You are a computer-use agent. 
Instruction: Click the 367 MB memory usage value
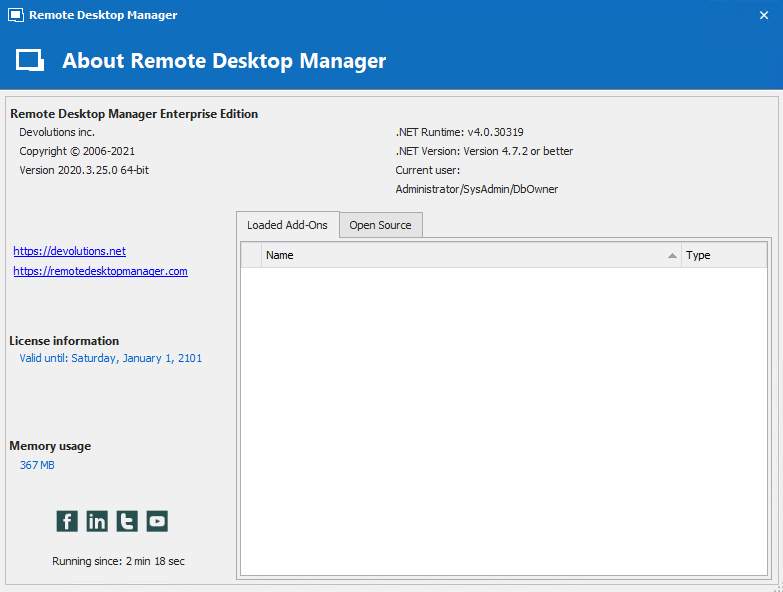(37, 465)
